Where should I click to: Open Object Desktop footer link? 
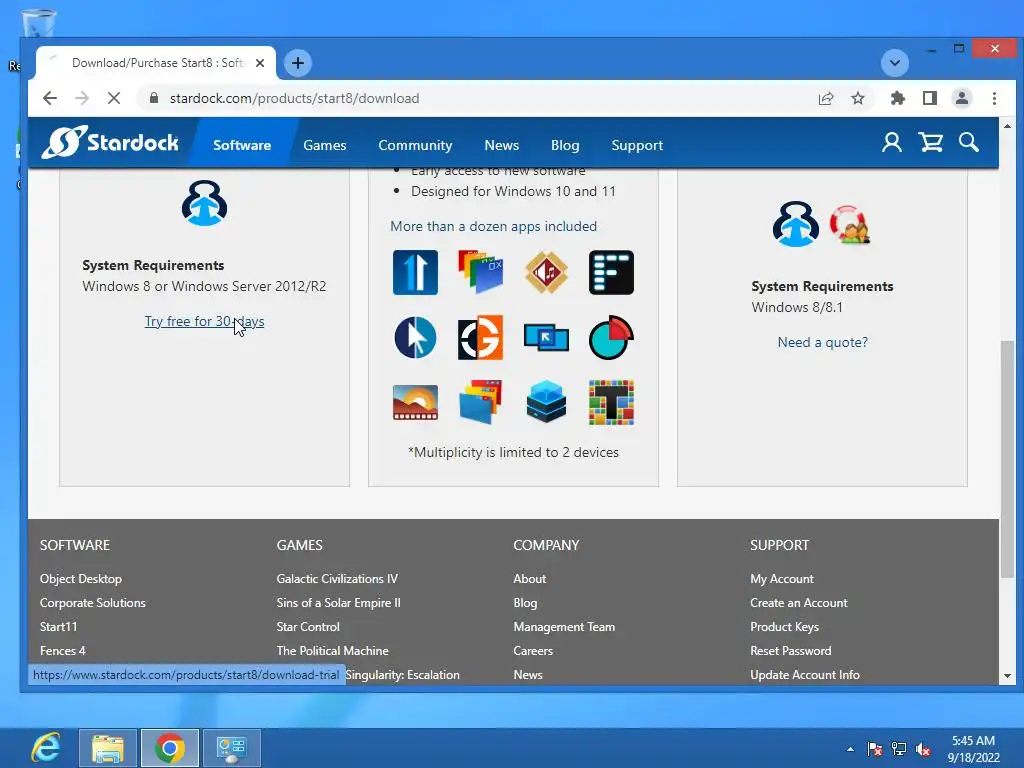click(x=81, y=579)
